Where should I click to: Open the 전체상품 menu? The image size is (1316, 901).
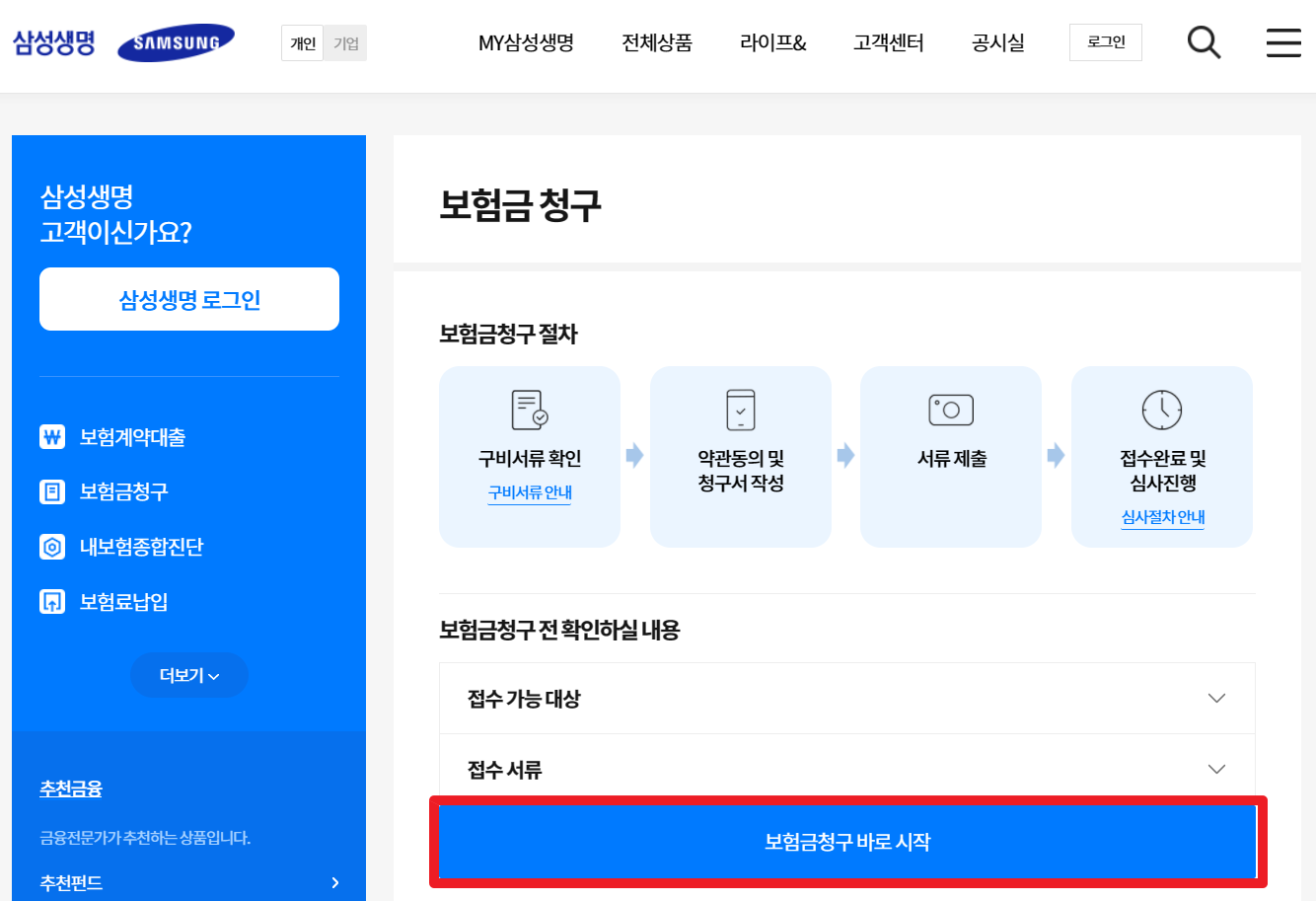tap(657, 42)
